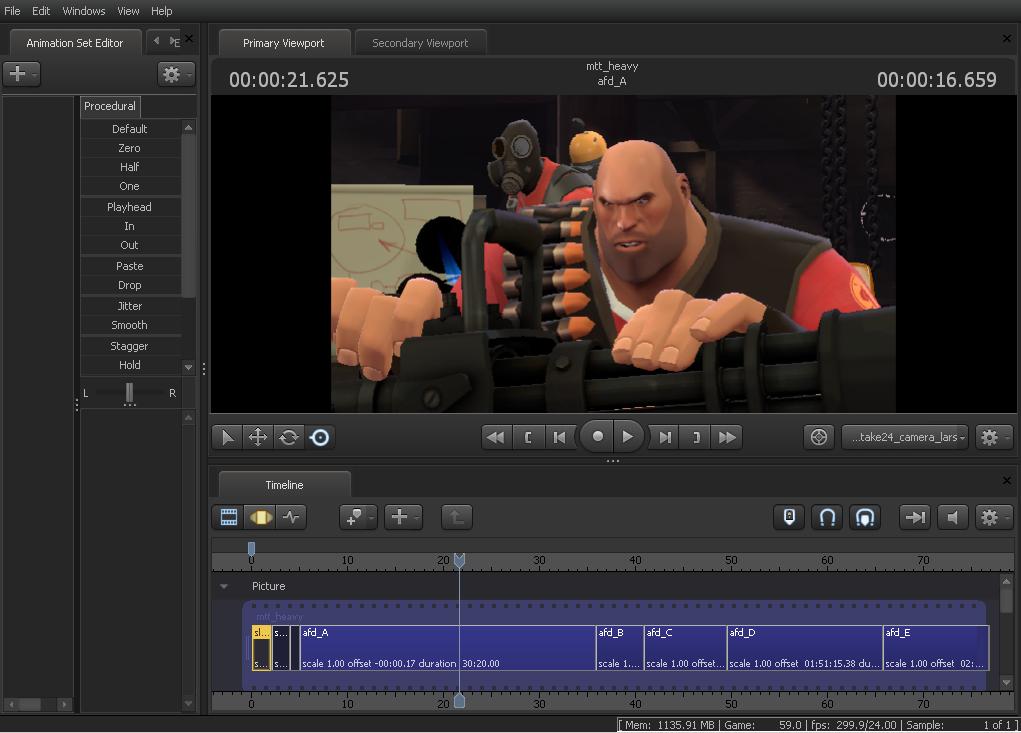Viewport: 1021px width, 733px height.
Task: Toggle the timeline mute speaker icon
Action: coord(953,517)
